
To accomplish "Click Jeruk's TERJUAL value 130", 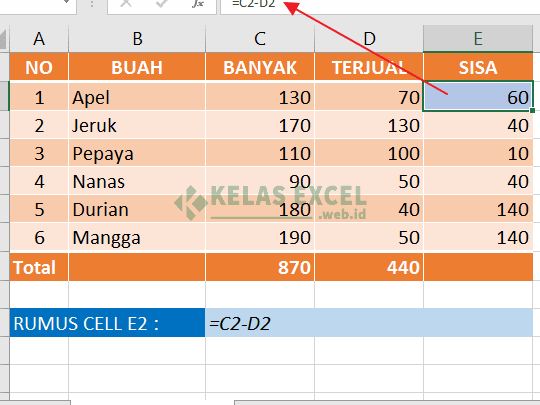I will click(369, 125).
